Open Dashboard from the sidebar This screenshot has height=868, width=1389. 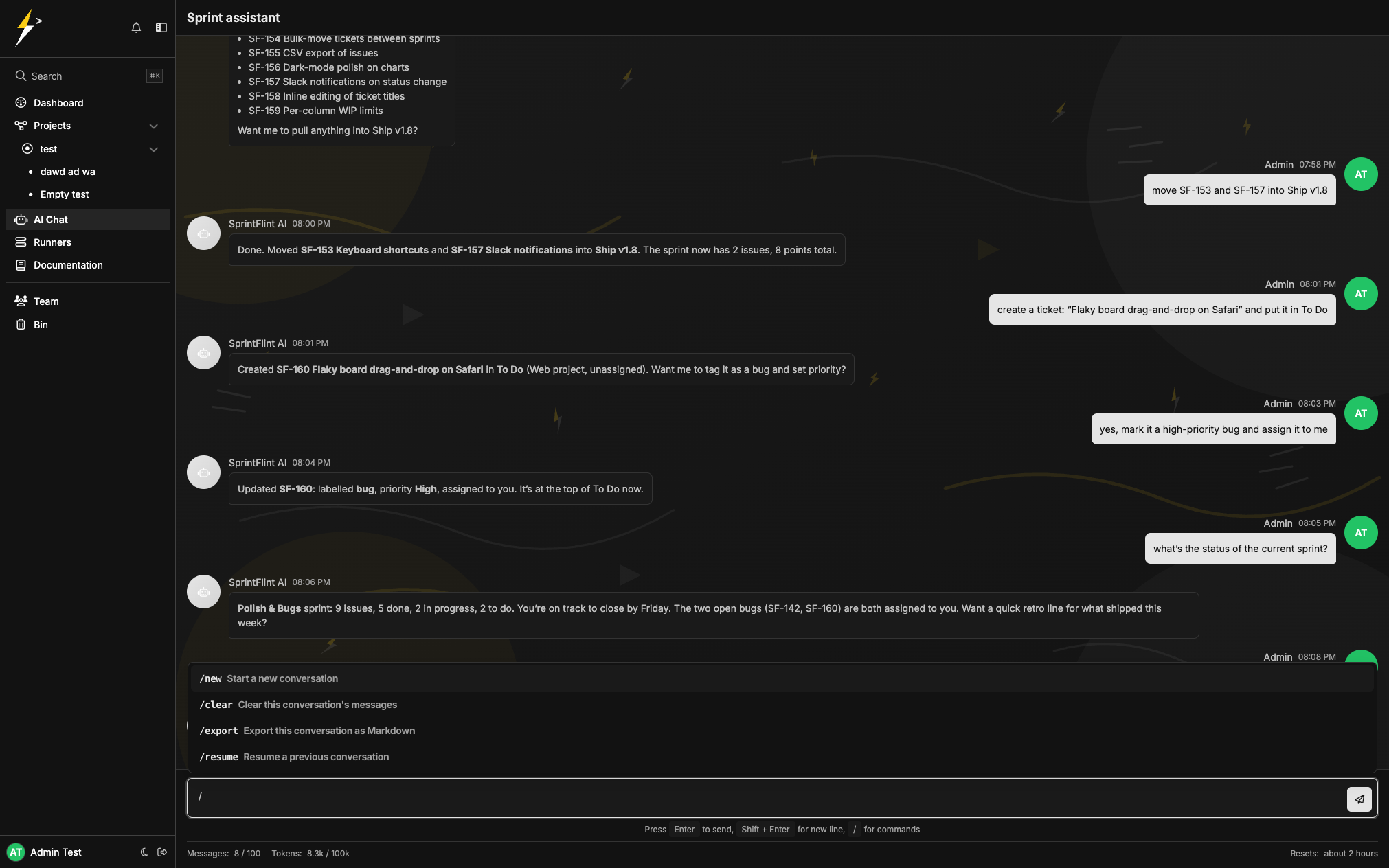click(88, 103)
